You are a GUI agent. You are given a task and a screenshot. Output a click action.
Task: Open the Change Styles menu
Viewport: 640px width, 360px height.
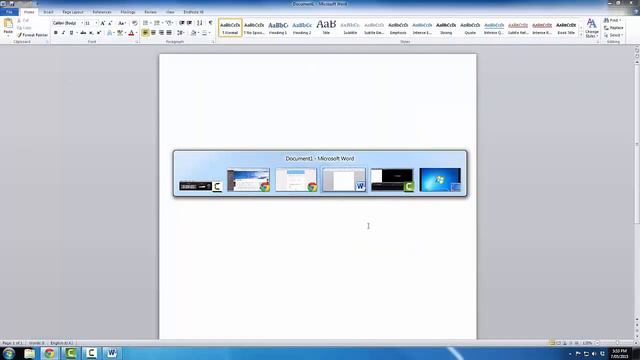tap(591, 28)
